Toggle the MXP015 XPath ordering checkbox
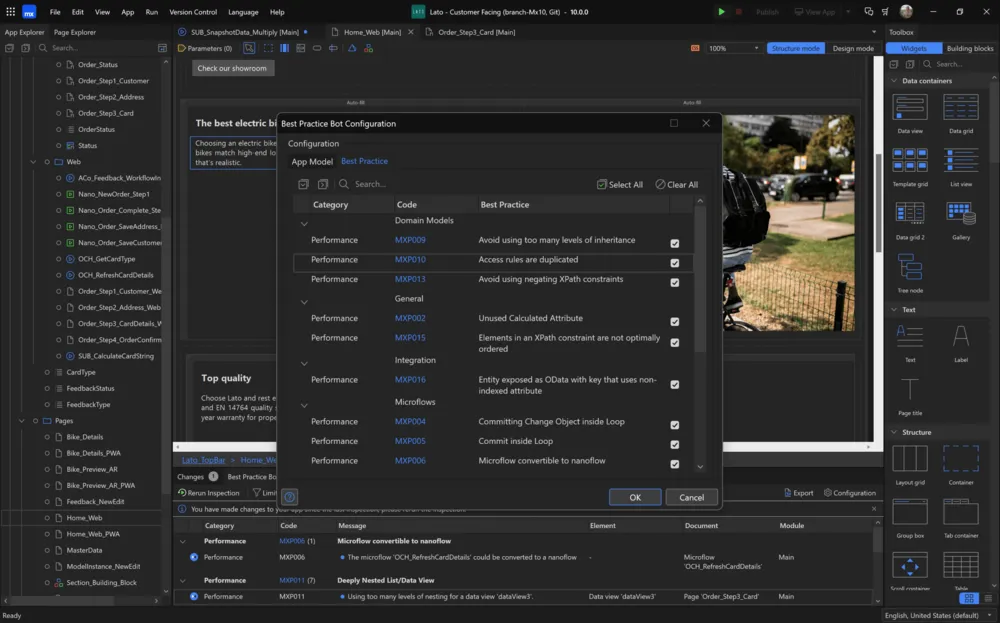1000x623 pixels. 675,342
